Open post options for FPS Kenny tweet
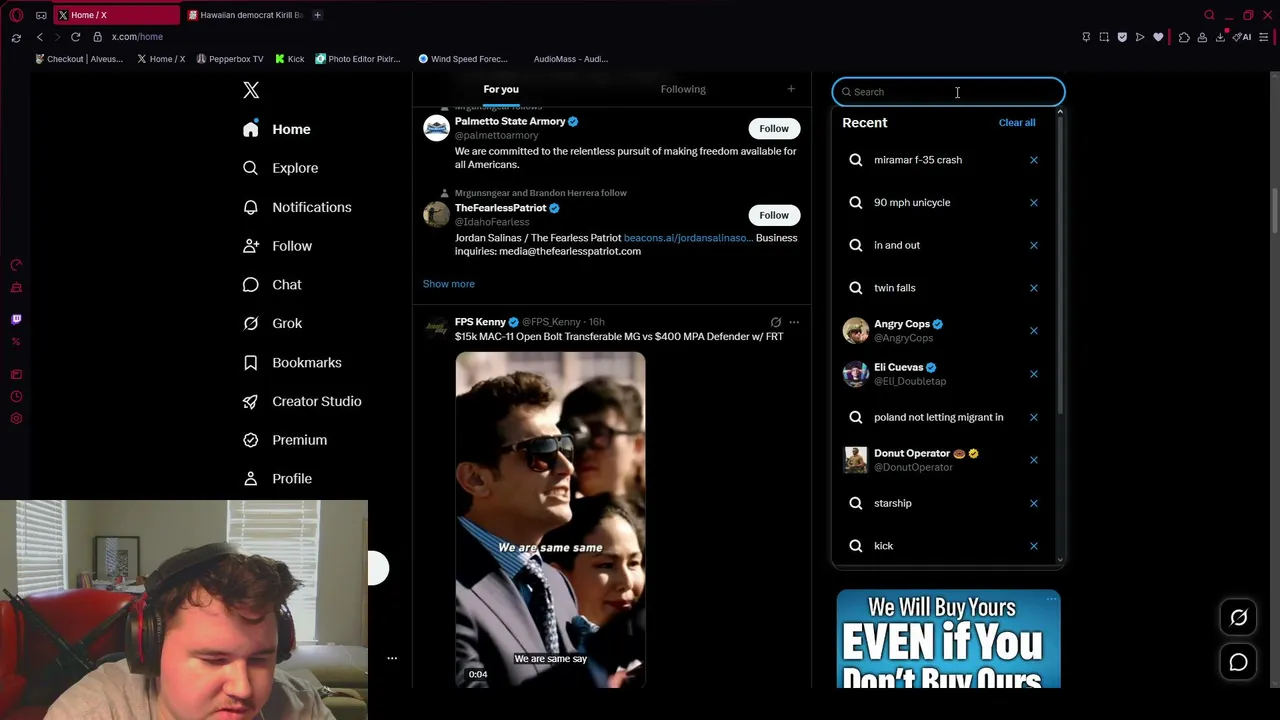The height and width of the screenshot is (720, 1280). click(794, 322)
